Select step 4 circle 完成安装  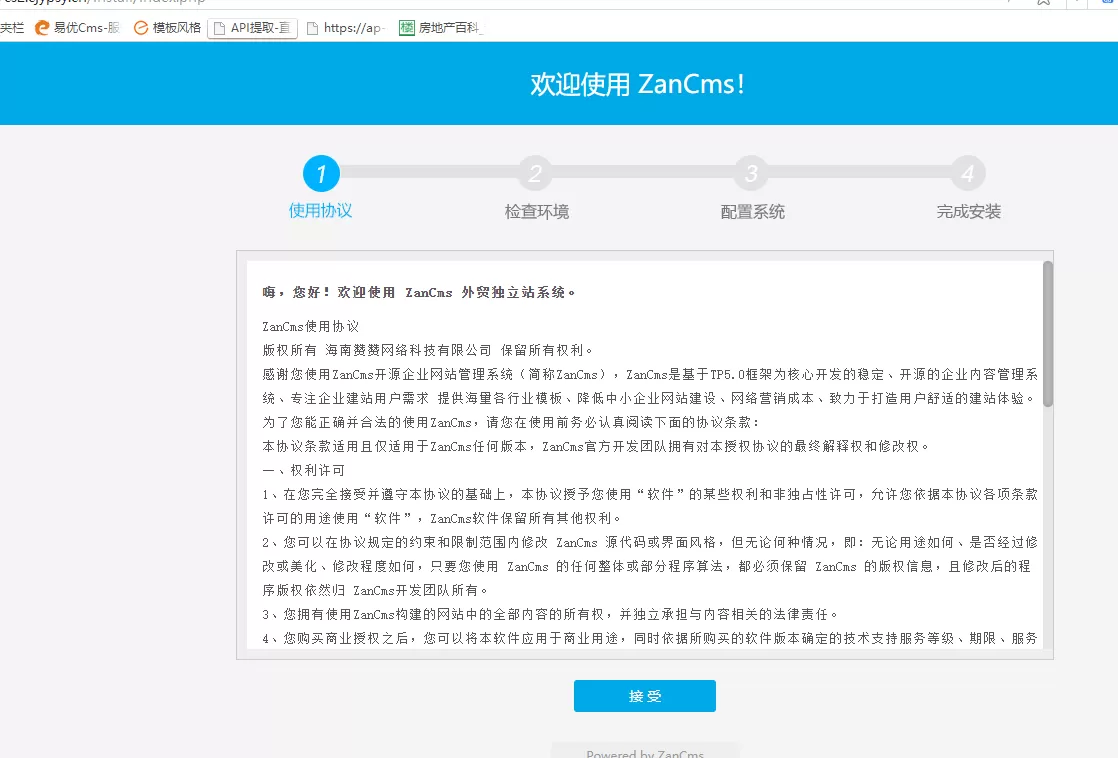coord(968,173)
